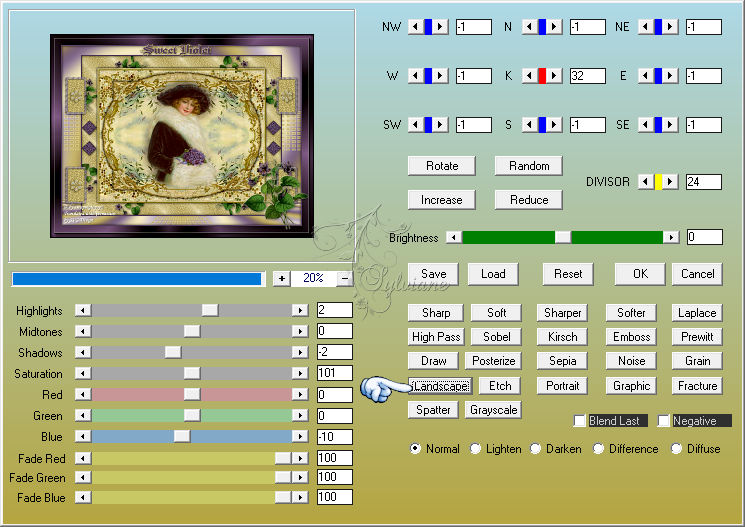Click the DIVISOR left arrow stepper
This screenshot has height=527, width=745.
click(x=646, y=182)
